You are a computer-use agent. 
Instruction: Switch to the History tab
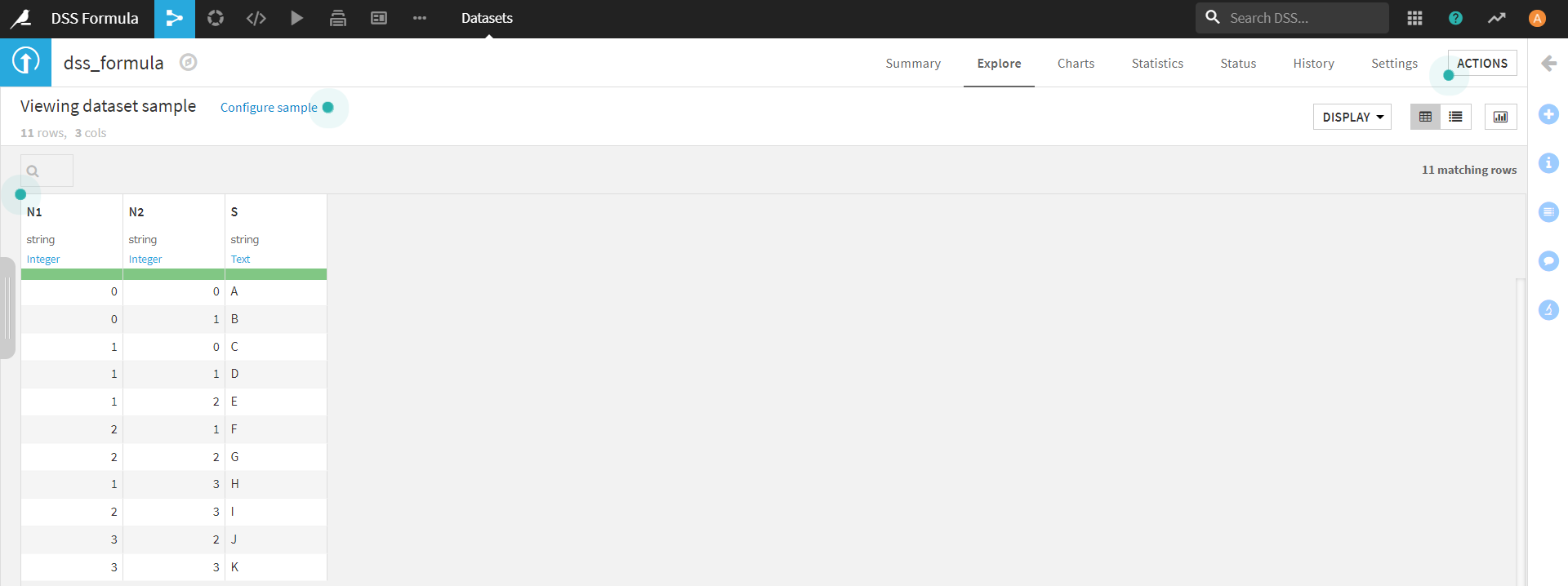1313,63
